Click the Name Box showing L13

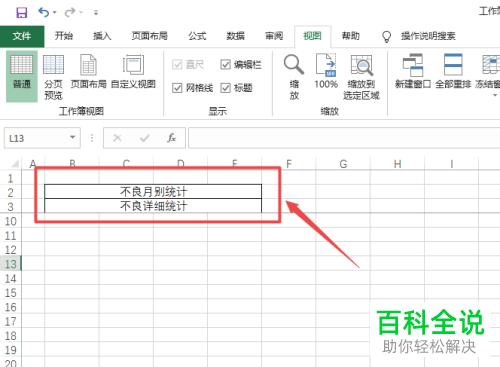pyautogui.click(x=36, y=138)
